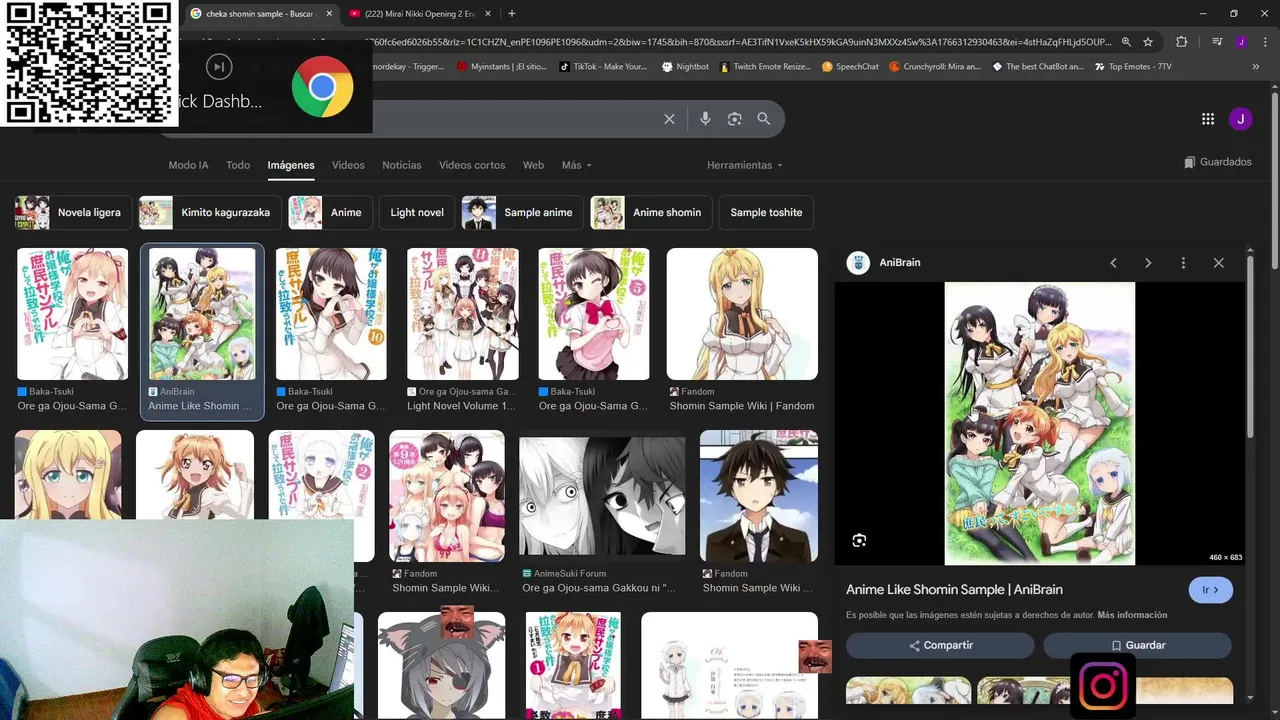
Task: Open the Chrome profile avatar in toolbar
Action: coord(1241,42)
